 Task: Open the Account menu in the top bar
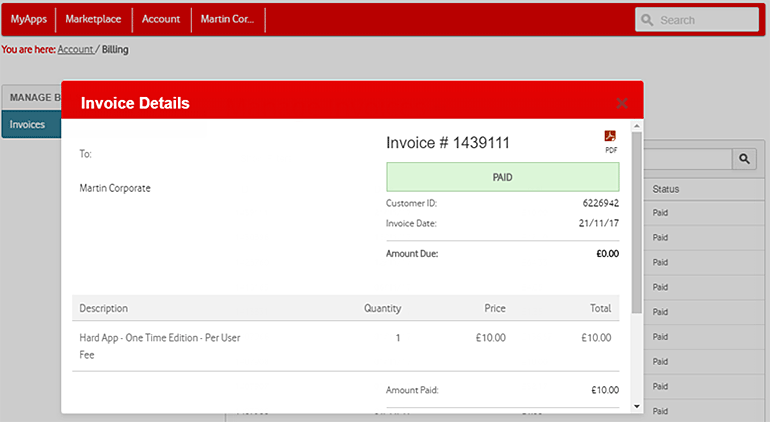click(x=161, y=19)
